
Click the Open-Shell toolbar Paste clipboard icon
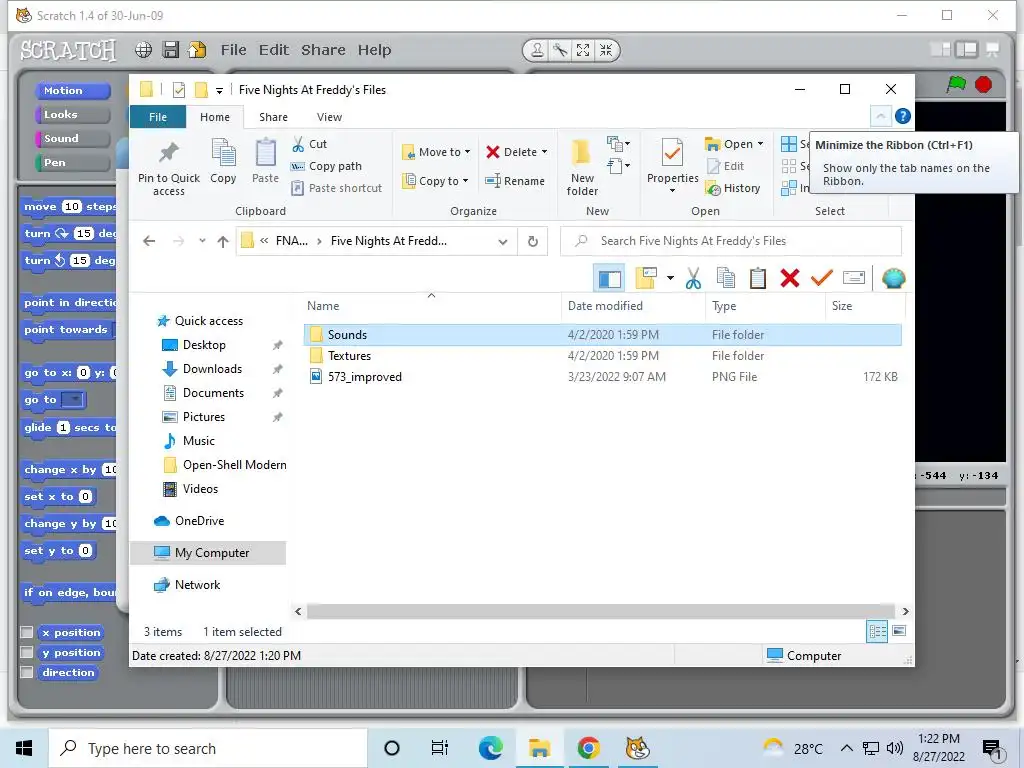[758, 278]
